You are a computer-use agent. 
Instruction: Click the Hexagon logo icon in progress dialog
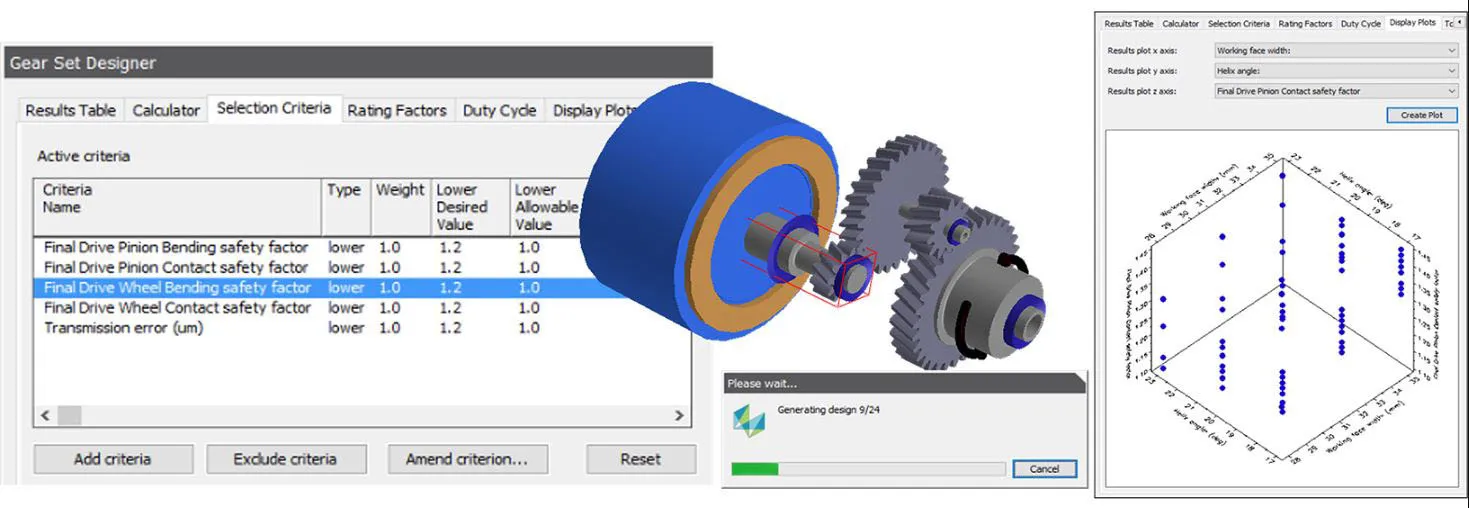click(x=749, y=421)
